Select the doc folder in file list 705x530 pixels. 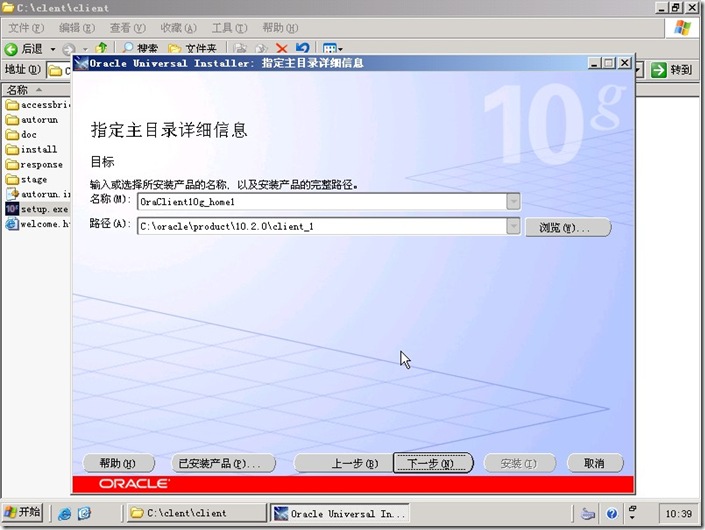(21, 135)
